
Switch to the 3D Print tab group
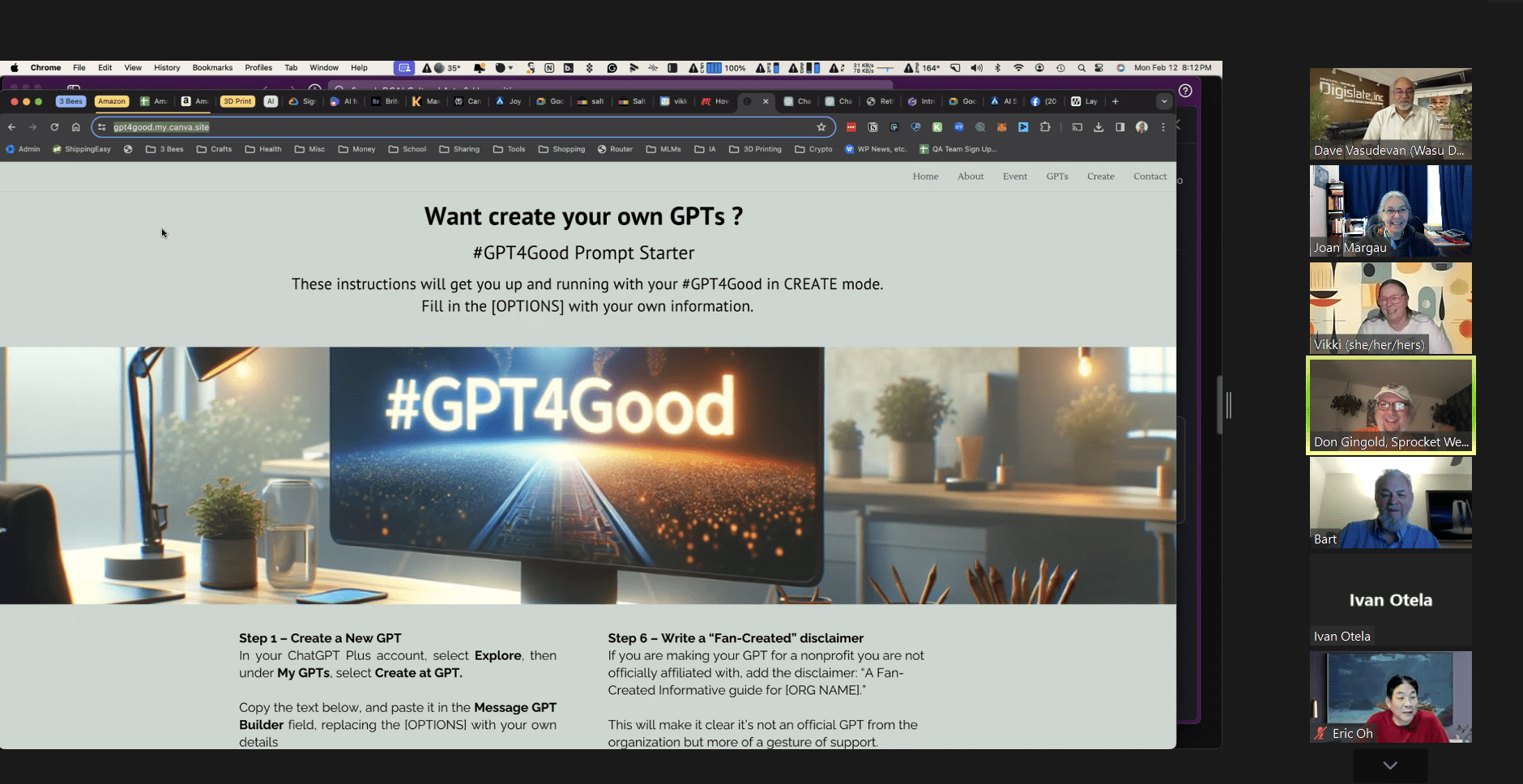pos(237,101)
